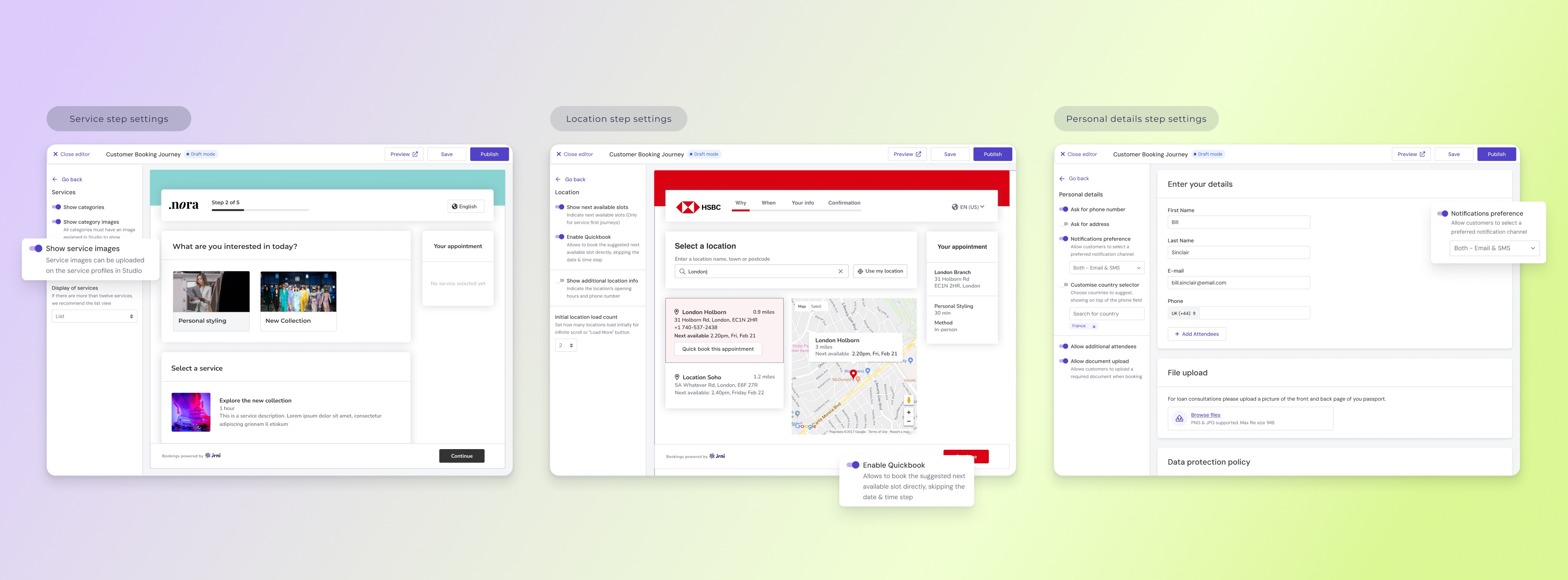Click the Step 2 of 5 progress bar
Image resolution: width=1568 pixels, height=580 pixels.
260,210
